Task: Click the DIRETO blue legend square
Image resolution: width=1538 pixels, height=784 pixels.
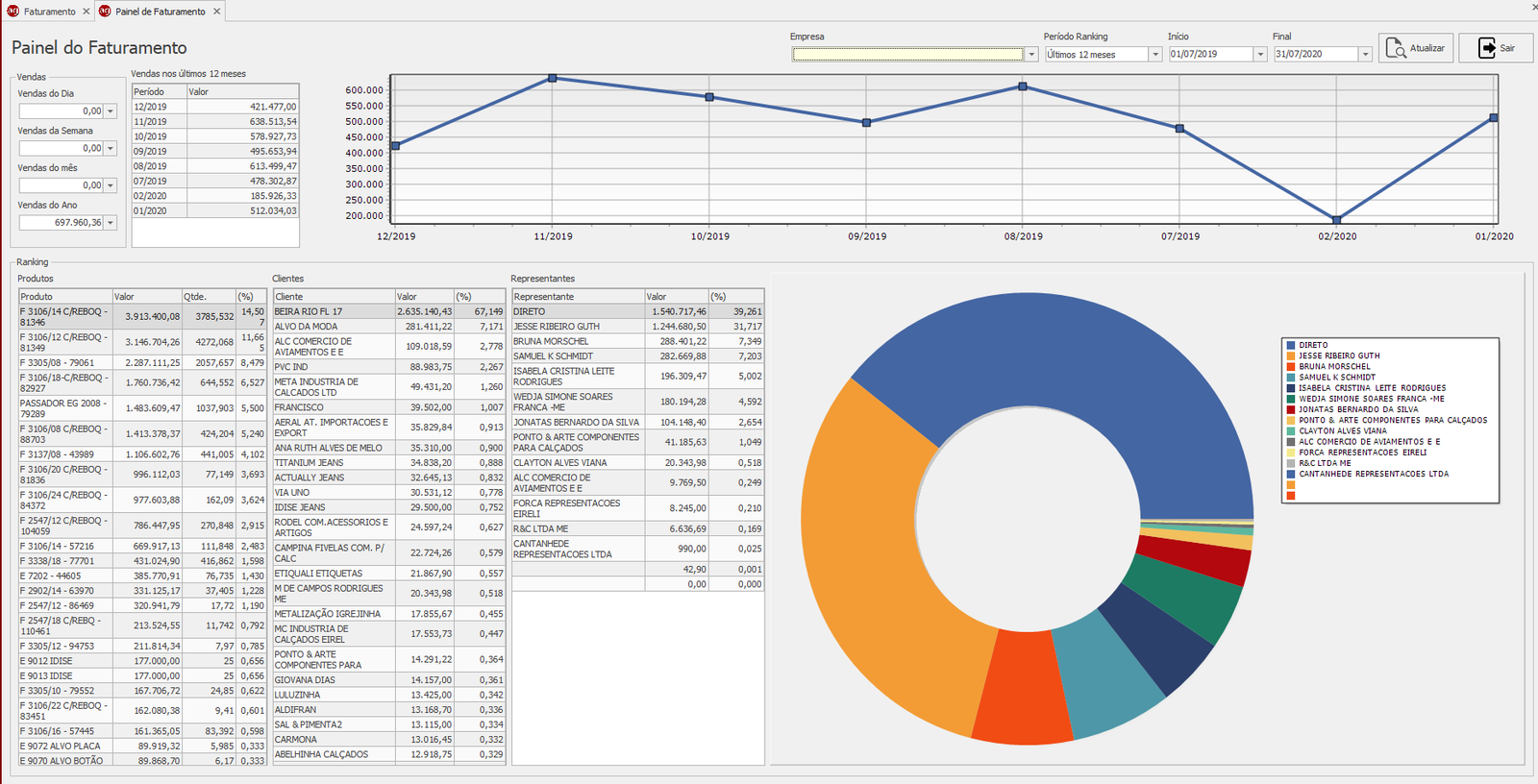Action: [1291, 345]
